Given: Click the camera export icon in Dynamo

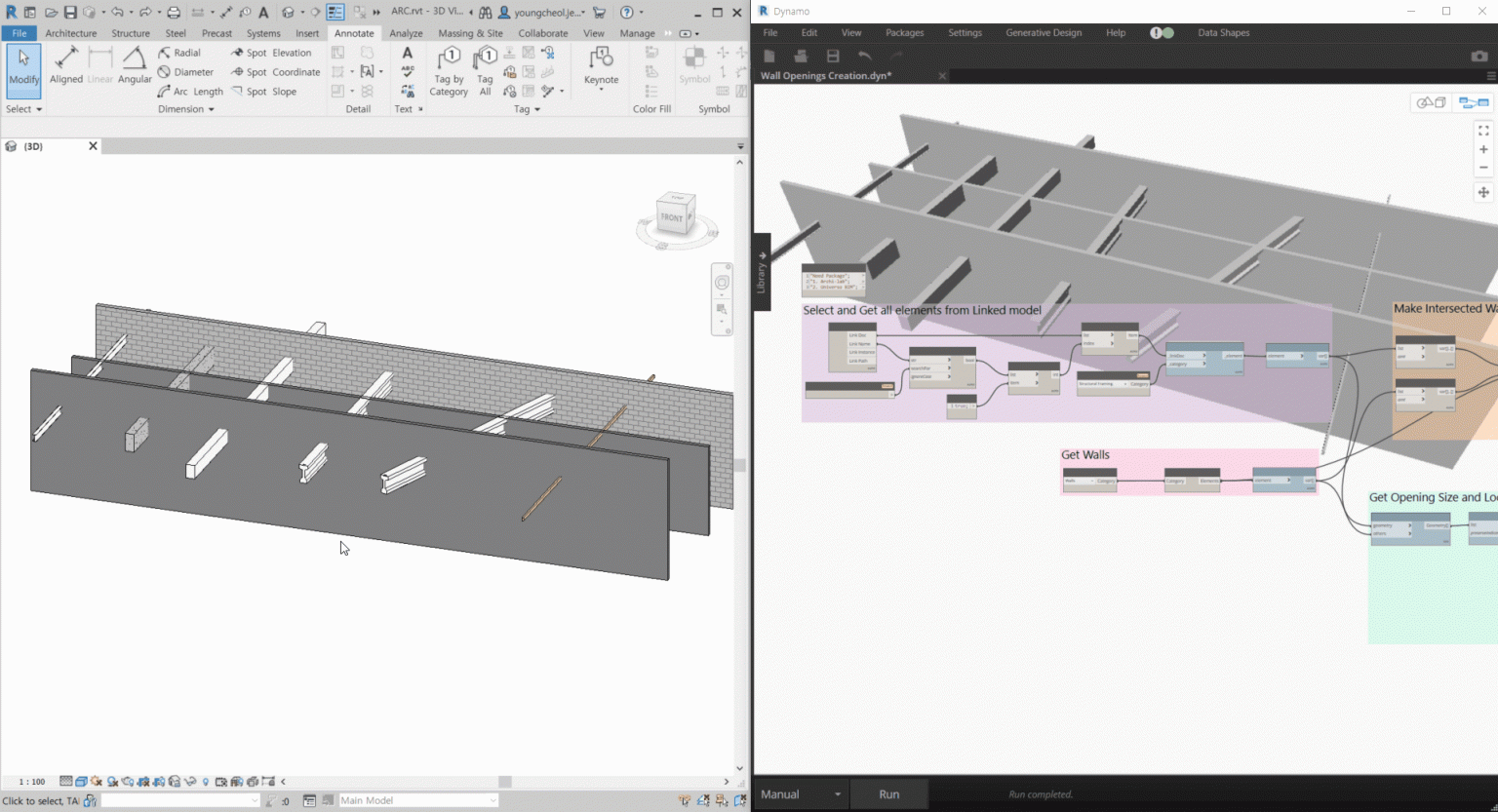Looking at the screenshot, I should click(1479, 56).
